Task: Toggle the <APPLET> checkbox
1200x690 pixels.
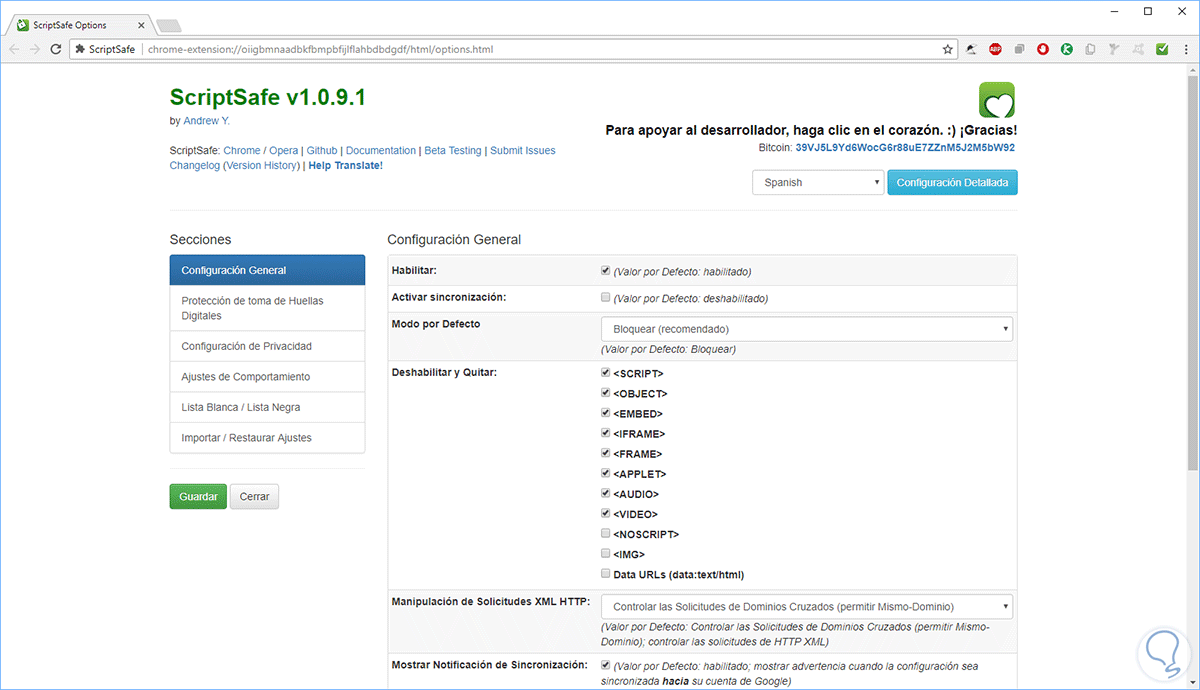Action: click(x=605, y=472)
